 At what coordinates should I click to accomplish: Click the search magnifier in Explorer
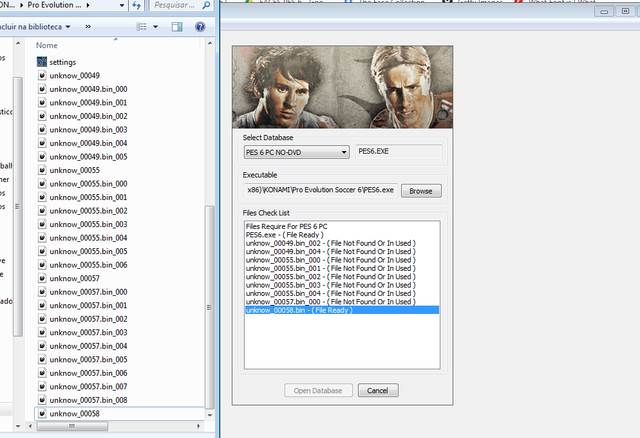pos(206,5)
